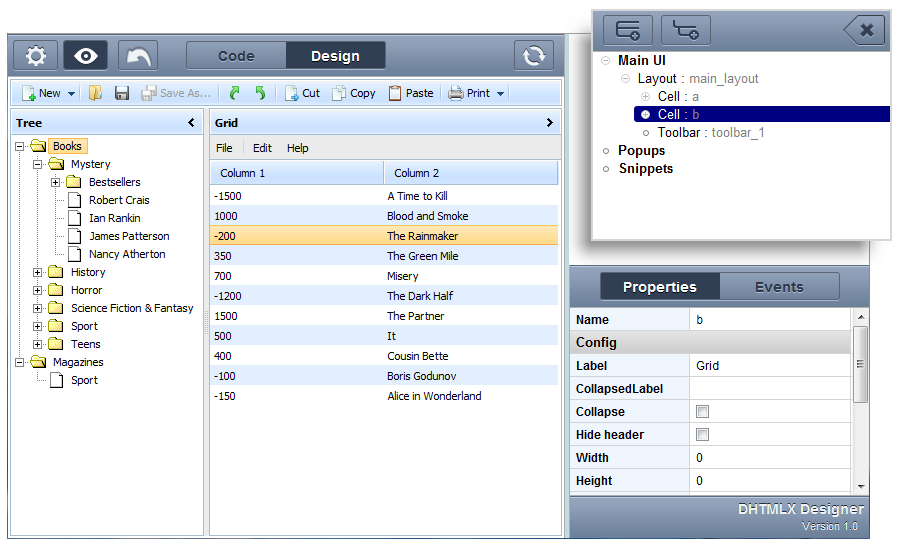Image resolution: width=899 pixels, height=539 pixels.
Task: Click the Save As toolbar button
Action: tap(177, 93)
